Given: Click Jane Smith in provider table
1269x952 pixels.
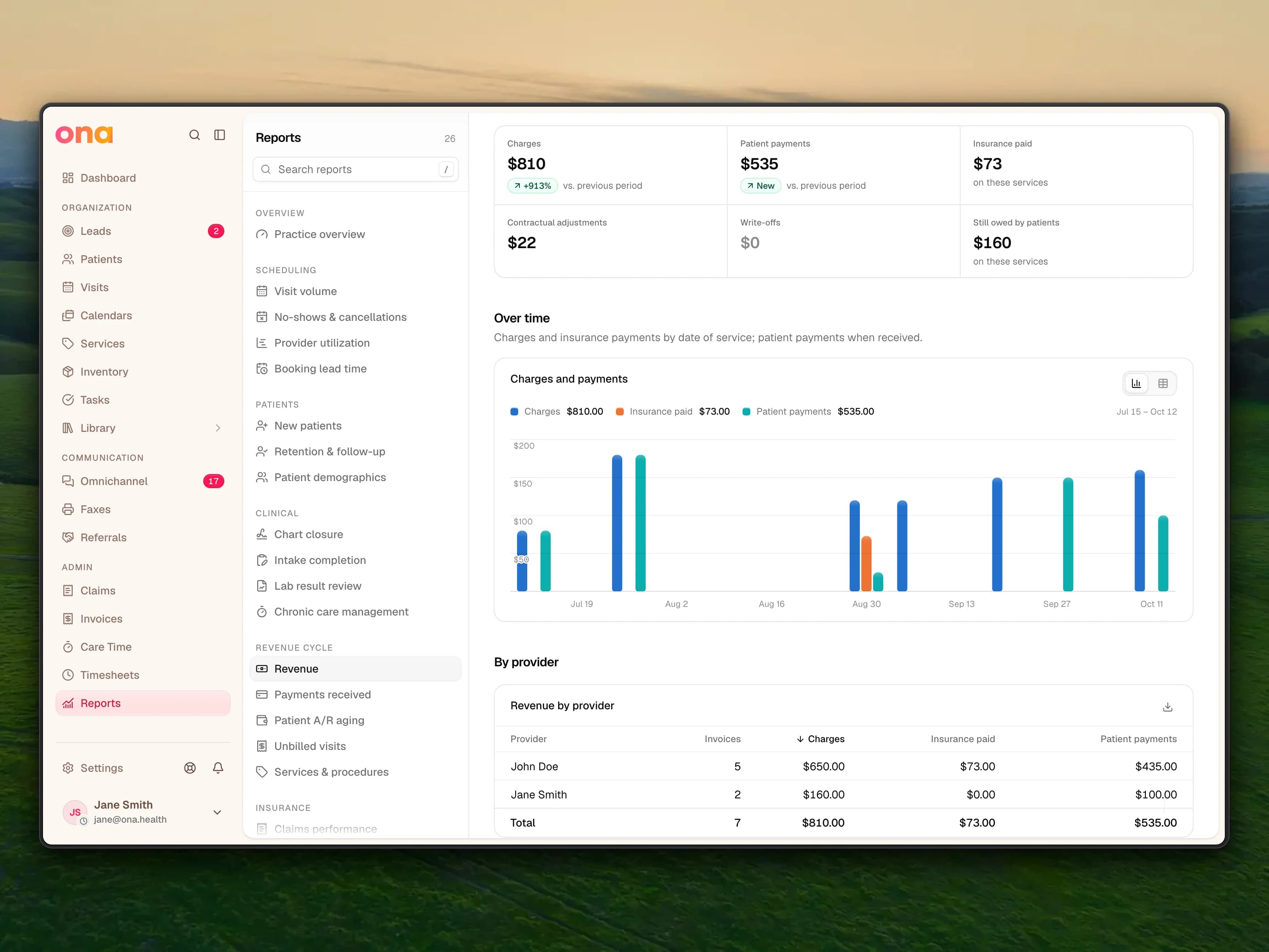Looking at the screenshot, I should [x=539, y=794].
